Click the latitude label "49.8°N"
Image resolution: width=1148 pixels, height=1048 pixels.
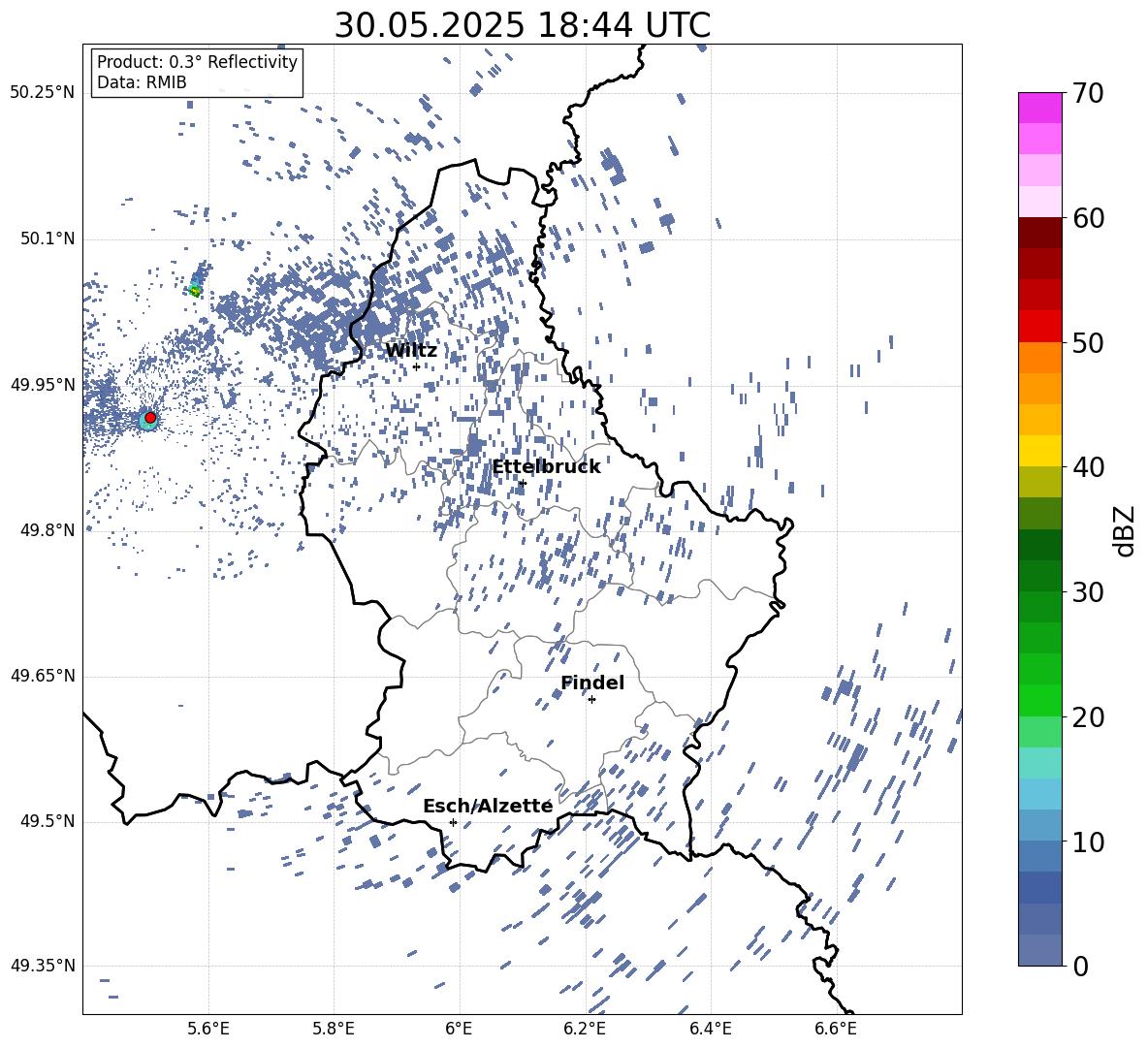47,530
